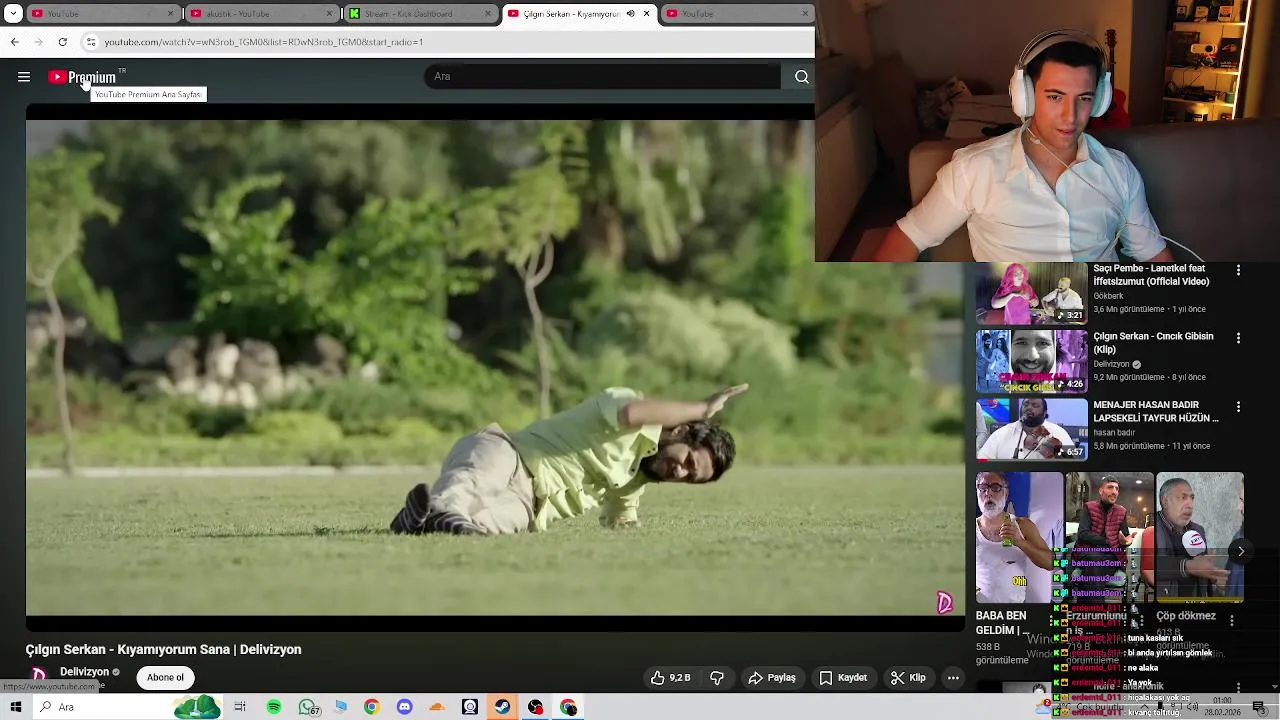Show next Shorts with the right chevron
Screen dimensions: 1280x720
pos(1241,552)
